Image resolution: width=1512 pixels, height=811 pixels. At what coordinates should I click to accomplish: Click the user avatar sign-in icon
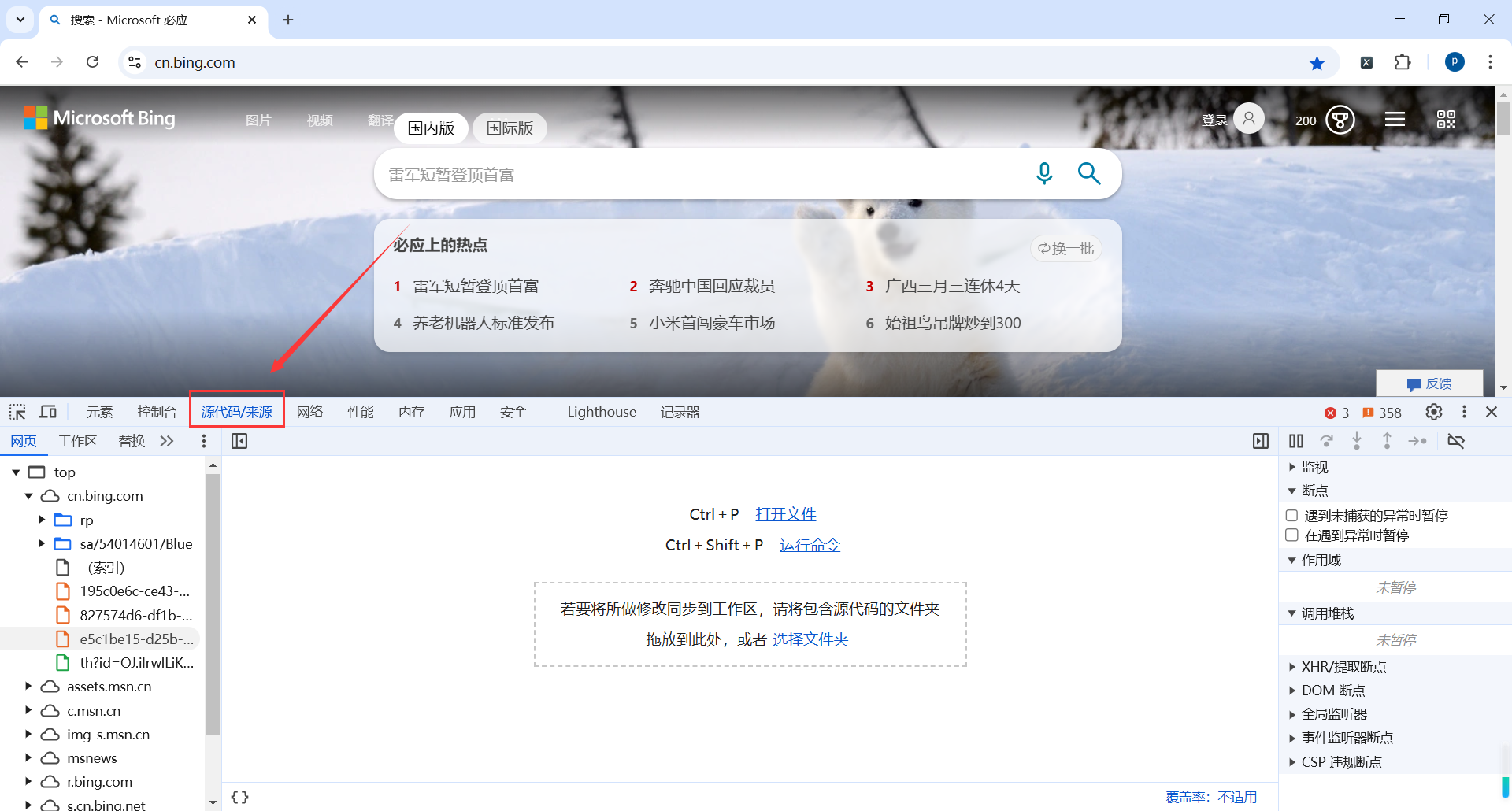tap(1249, 119)
